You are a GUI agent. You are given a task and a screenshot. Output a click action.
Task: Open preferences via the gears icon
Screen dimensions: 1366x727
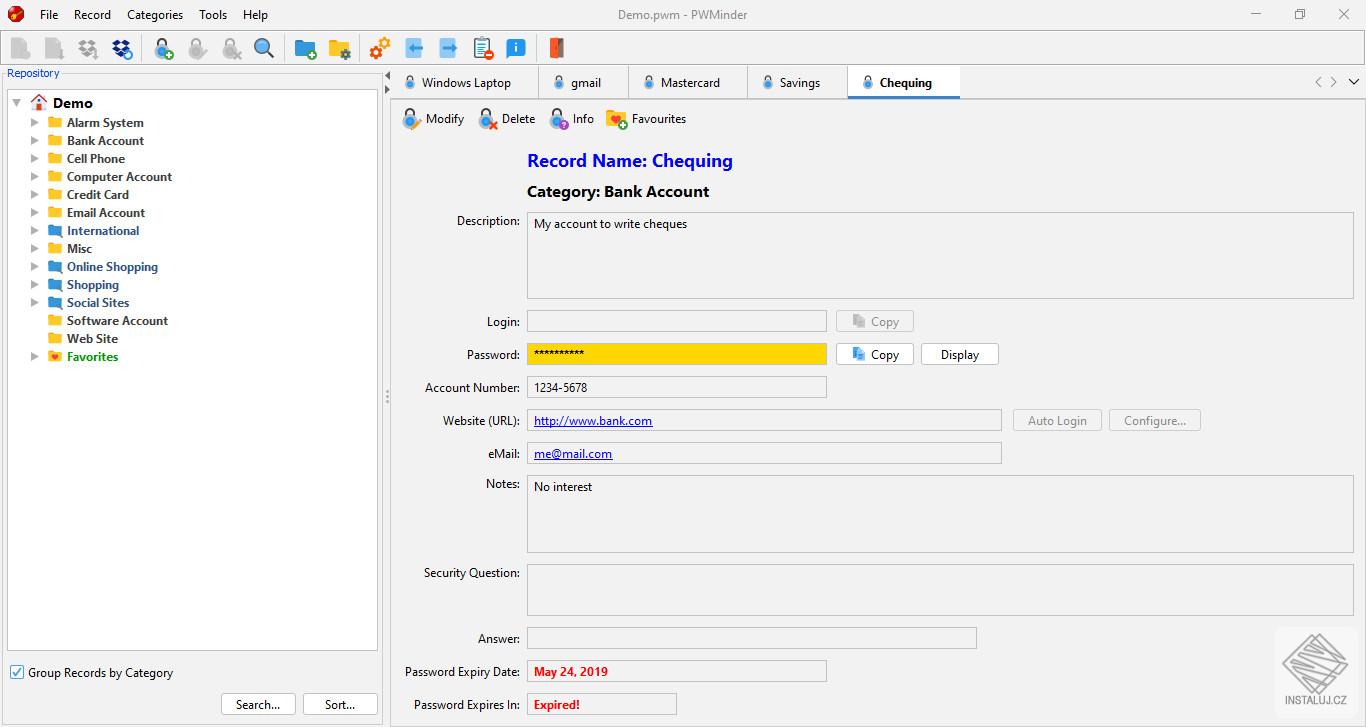point(378,47)
